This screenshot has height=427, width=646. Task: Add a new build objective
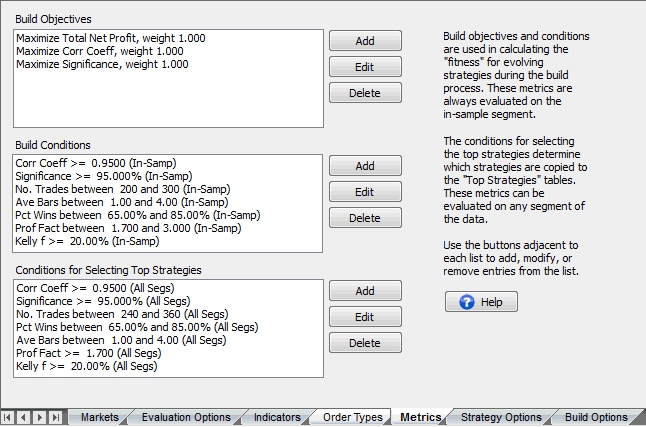pos(365,41)
